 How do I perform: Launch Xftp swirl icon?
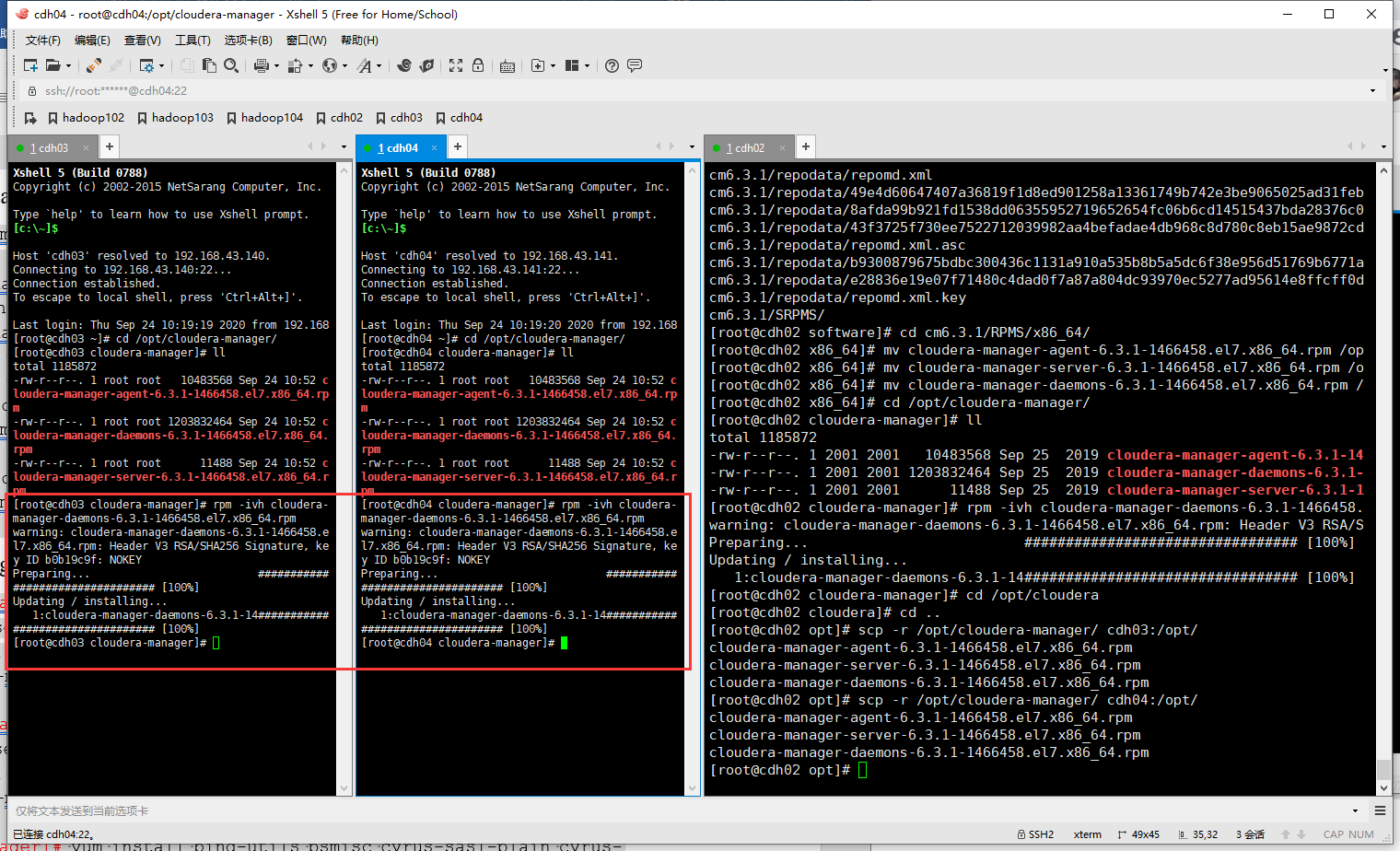click(x=404, y=65)
